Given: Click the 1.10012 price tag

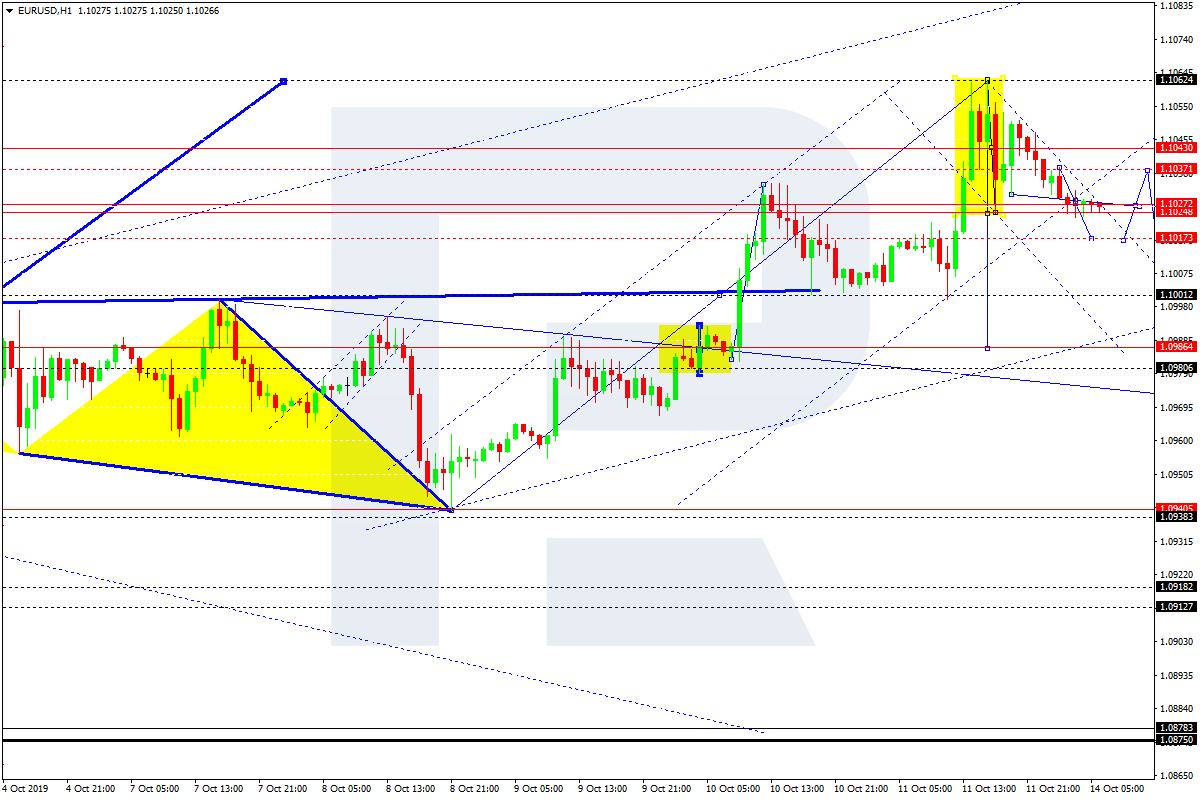Looking at the screenshot, I should [1175, 294].
